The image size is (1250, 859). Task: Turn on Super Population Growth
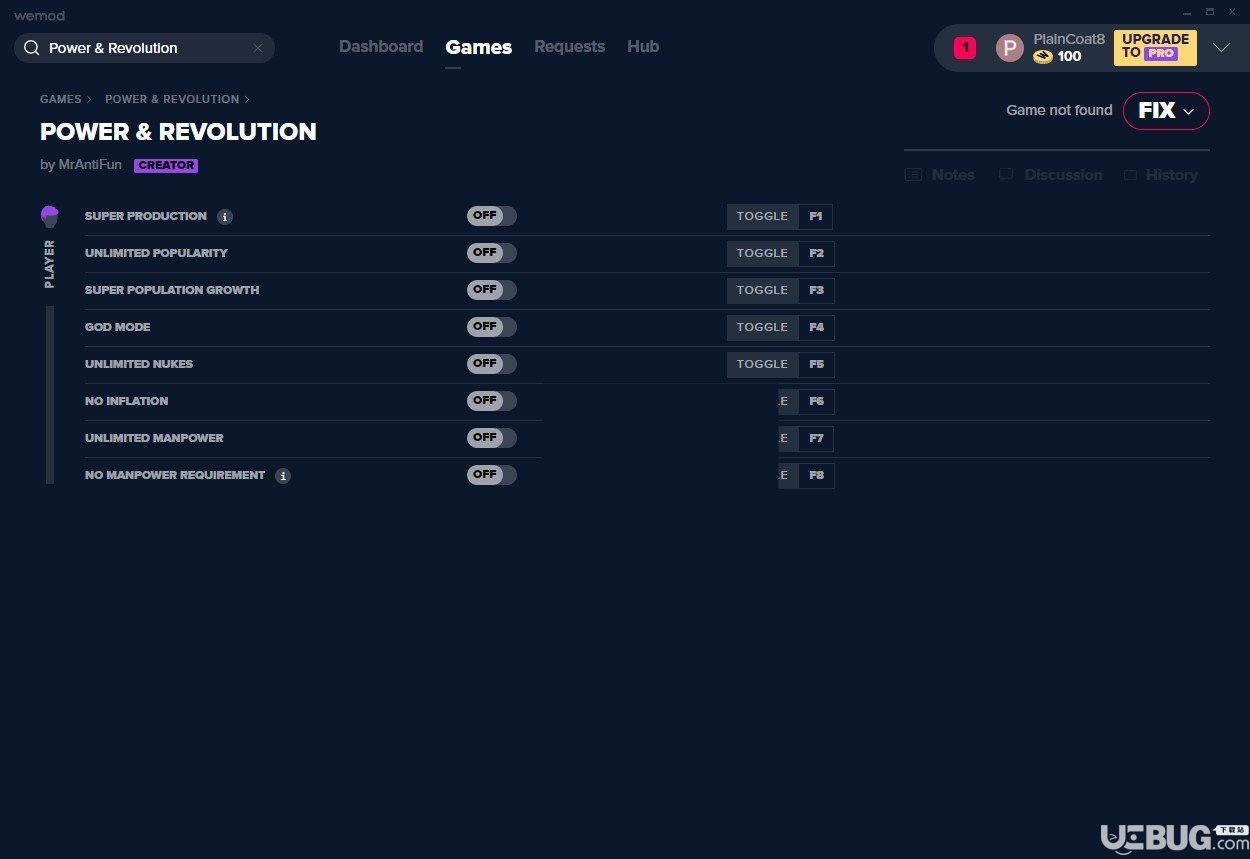[x=492, y=290]
